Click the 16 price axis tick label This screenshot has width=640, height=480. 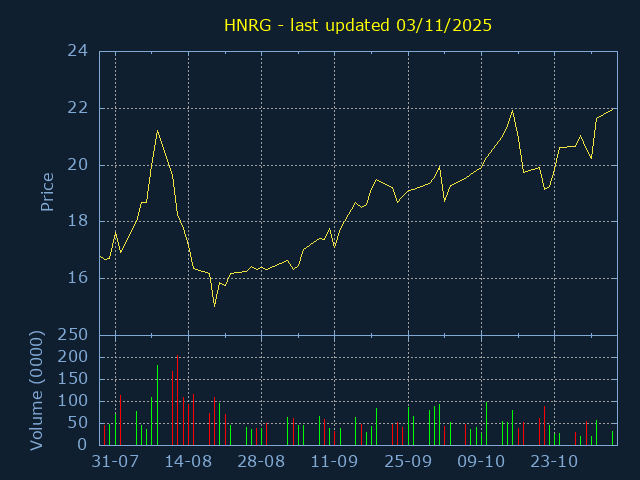[x=77, y=278]
